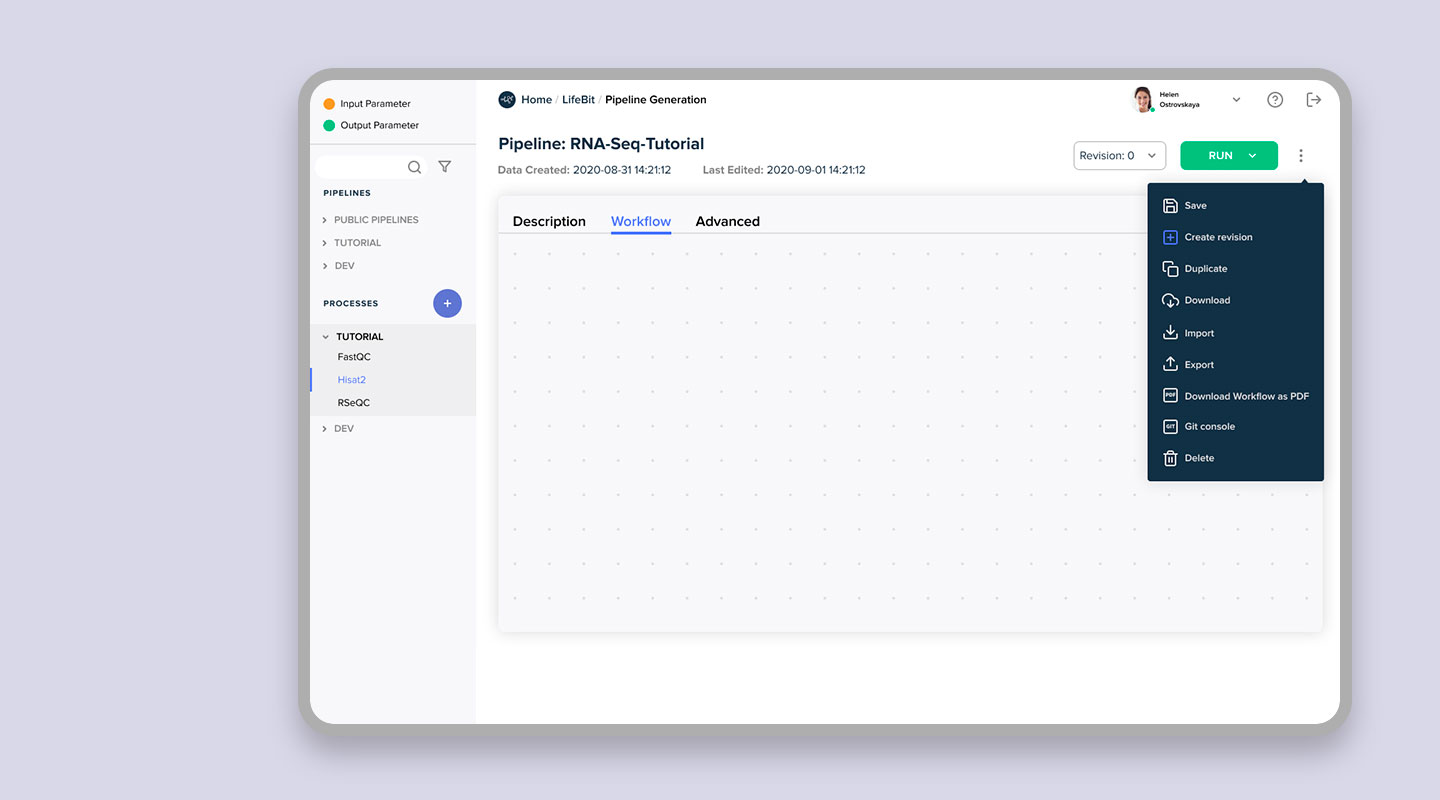Go to LifeBit breadcrumb link
1440x800 pixels.
(578, 100)
